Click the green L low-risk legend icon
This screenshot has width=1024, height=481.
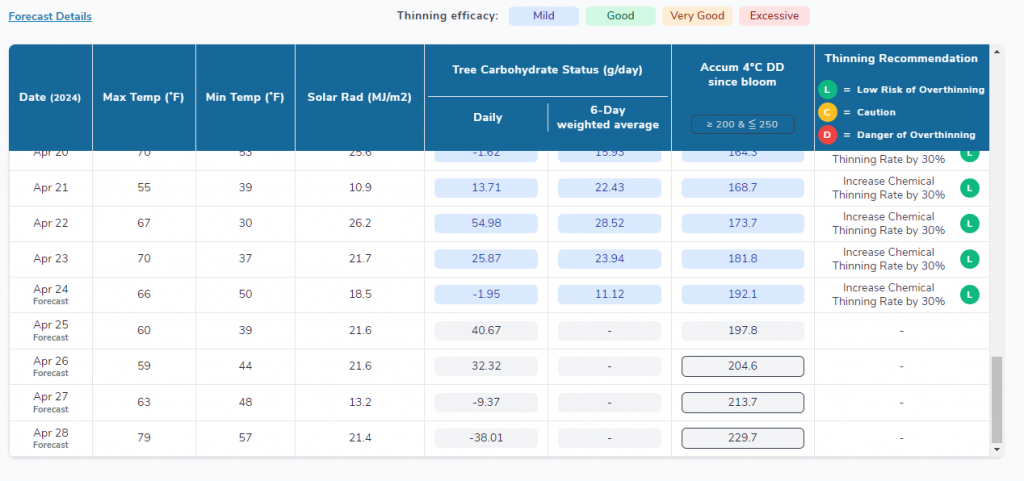click(x=827, y=90)
